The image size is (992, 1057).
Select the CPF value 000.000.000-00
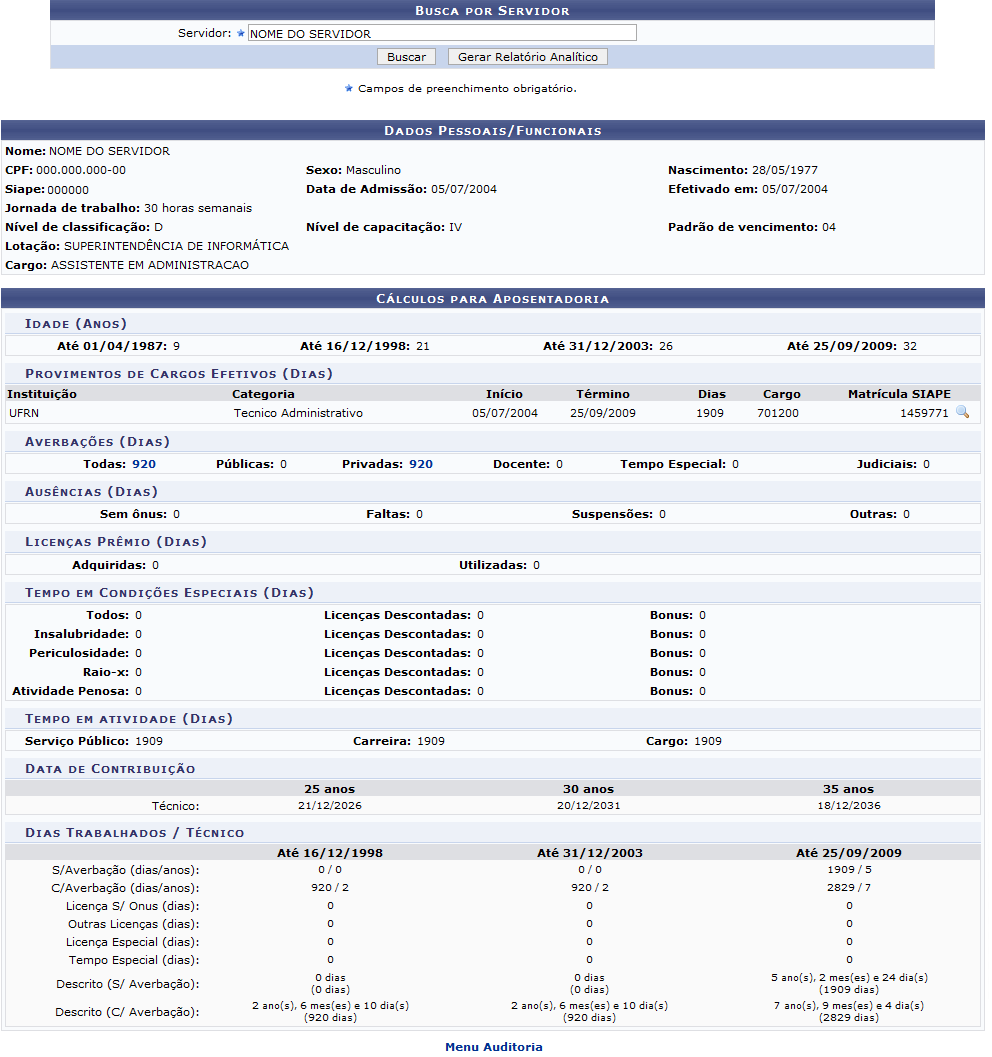[81, 171]
